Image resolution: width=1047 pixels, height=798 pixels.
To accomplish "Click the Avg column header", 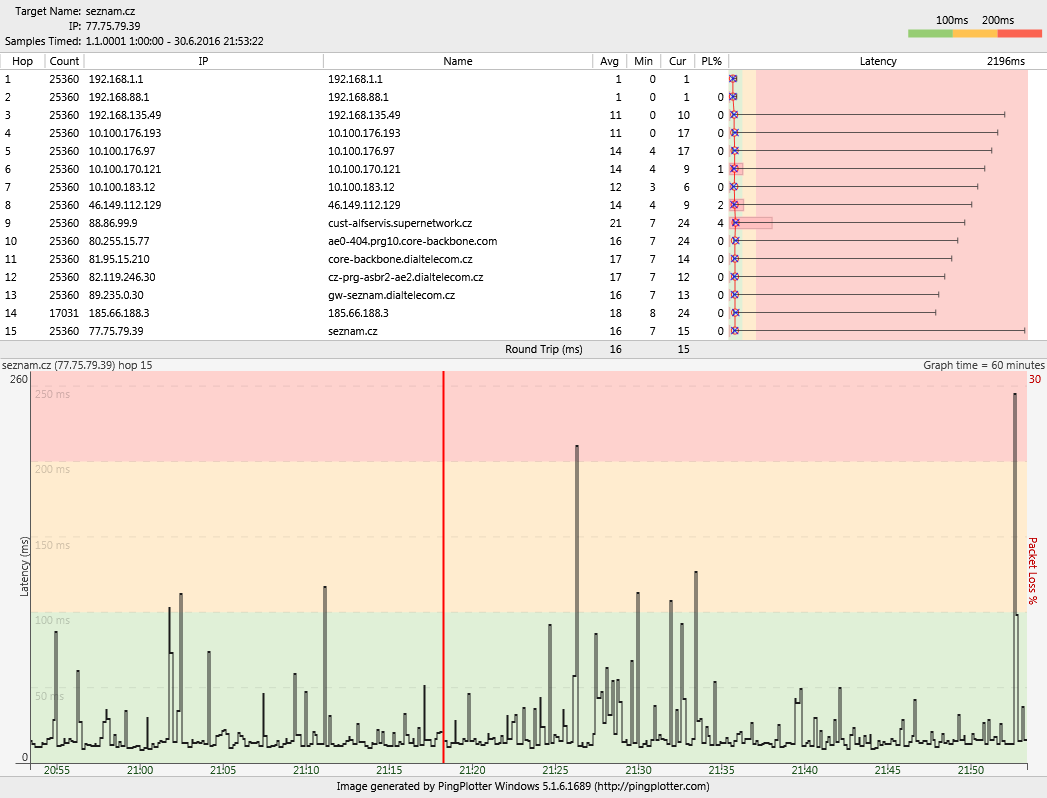I will pyautogui.click(x=609, y=61).
